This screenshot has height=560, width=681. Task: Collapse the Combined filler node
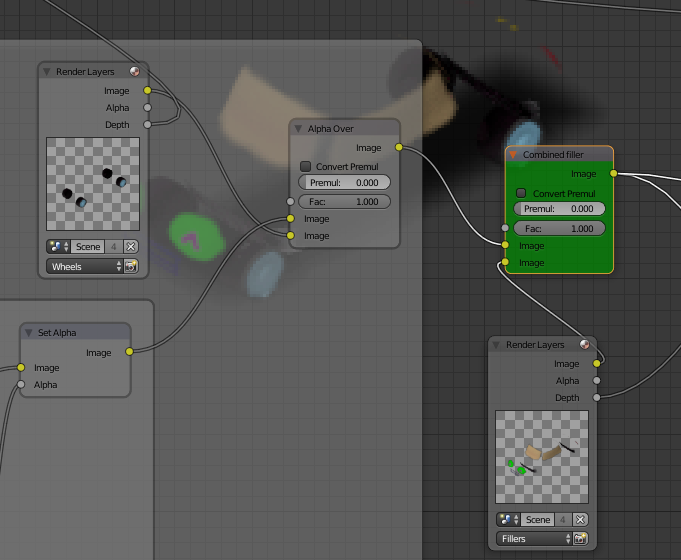pos(514,155)
